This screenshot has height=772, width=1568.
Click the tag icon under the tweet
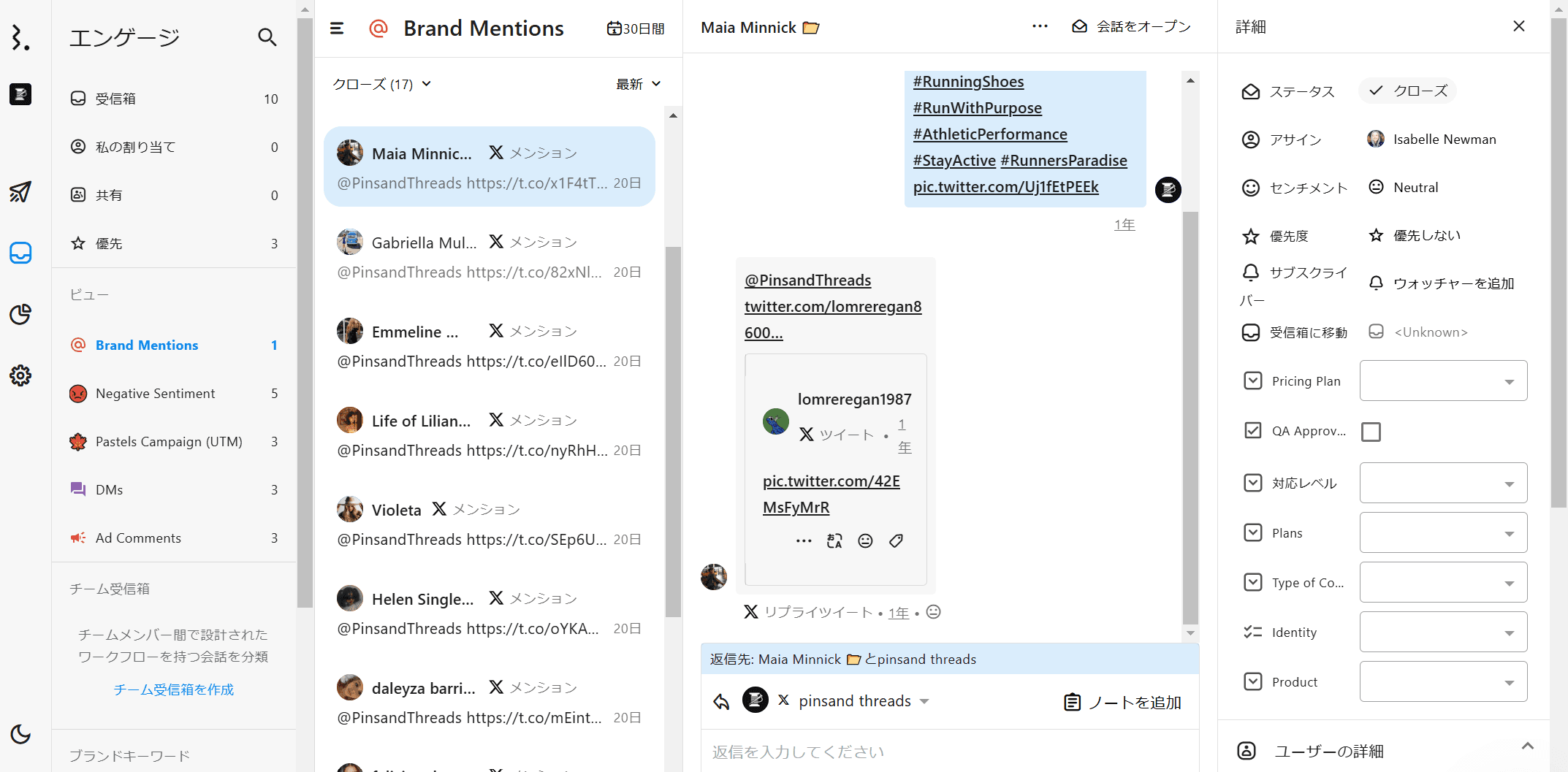896,540
